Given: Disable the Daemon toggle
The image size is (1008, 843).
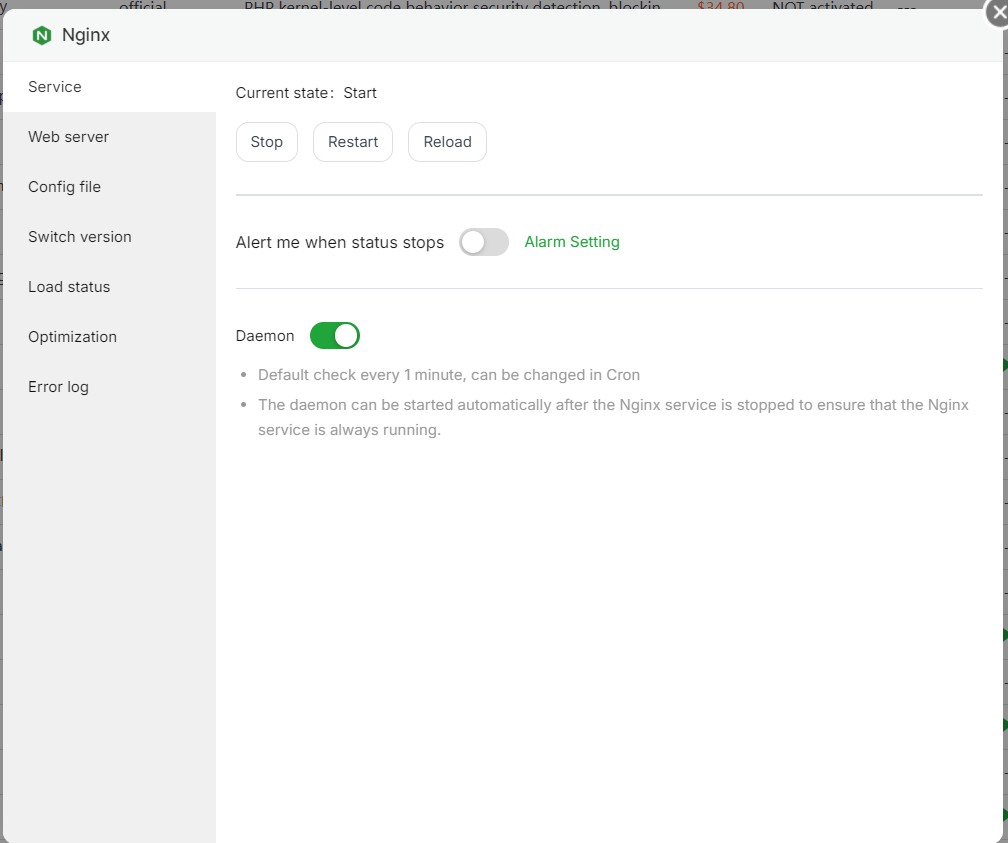Looking at the screenshot, I should click(335, 336).
